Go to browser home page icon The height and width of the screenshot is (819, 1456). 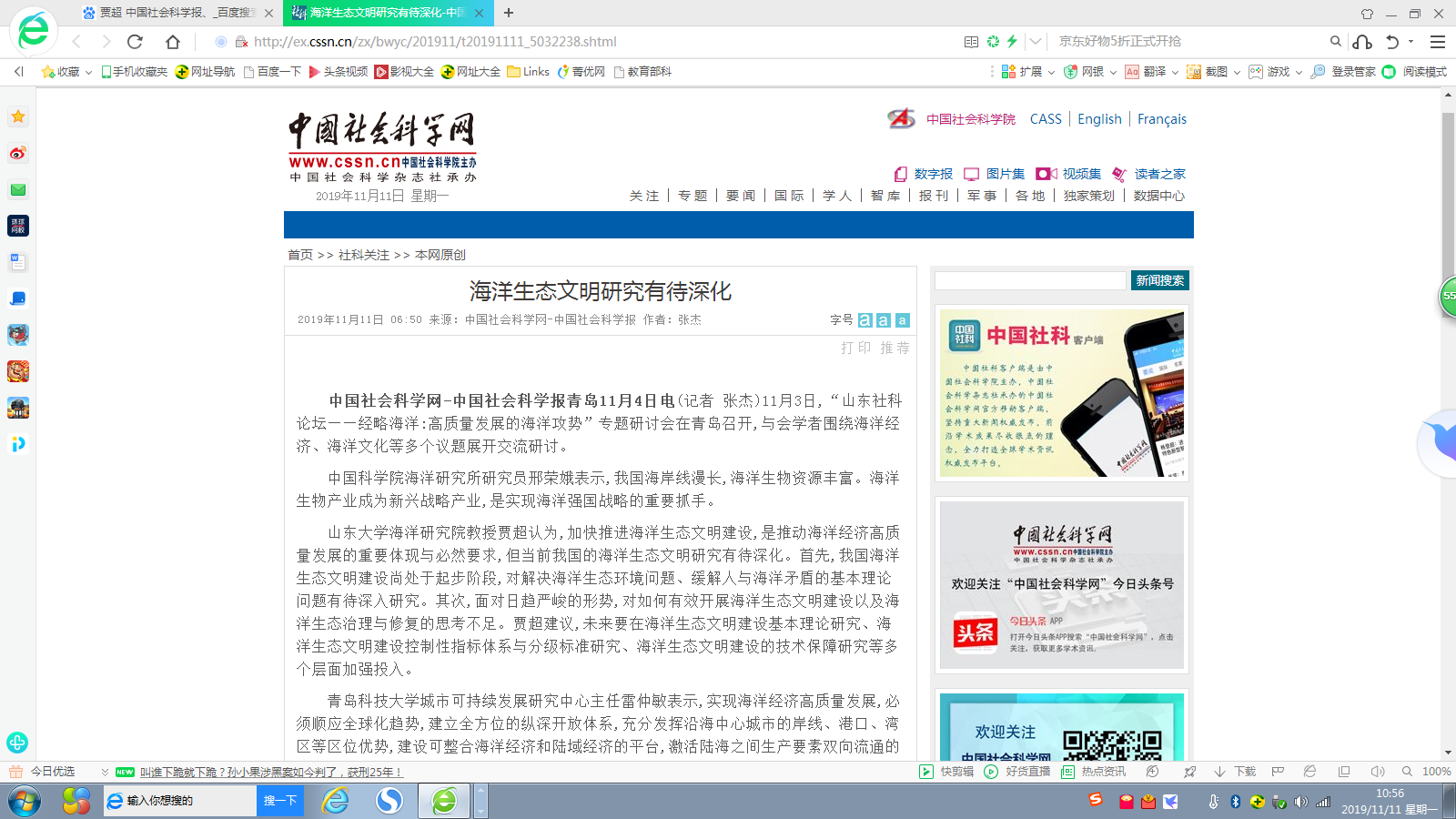pos(172,42)
